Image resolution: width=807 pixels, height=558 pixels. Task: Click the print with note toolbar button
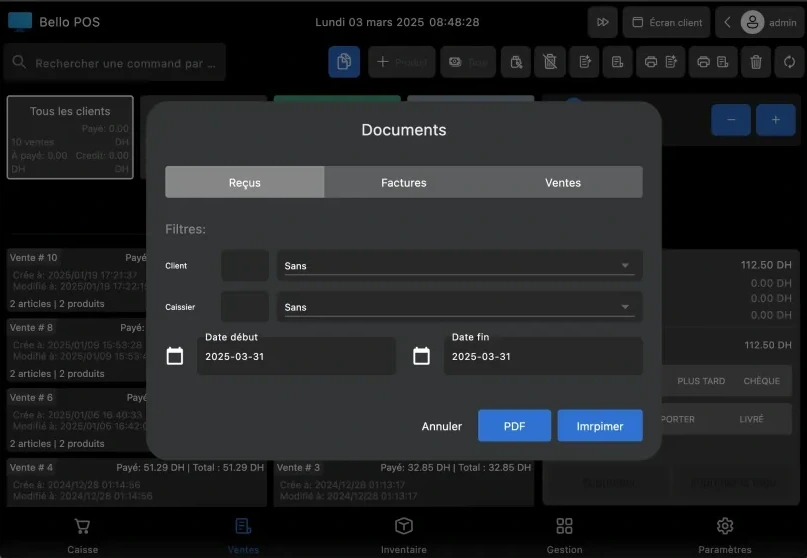click(661, 62)
